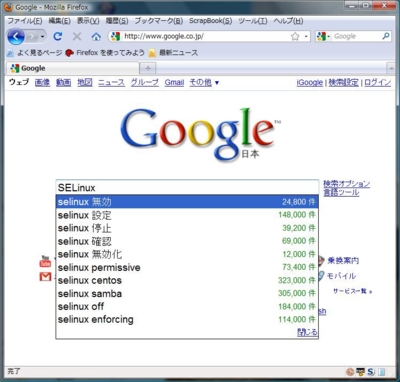Click the magnifier icon in the search box
400x382 pixels.
pos(385,36)
